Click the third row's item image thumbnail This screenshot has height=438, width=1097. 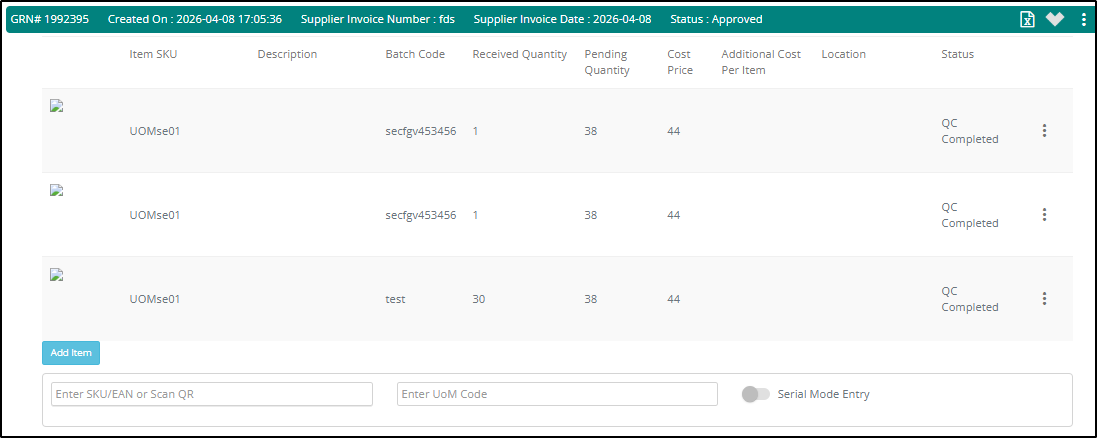pos(57,275)
